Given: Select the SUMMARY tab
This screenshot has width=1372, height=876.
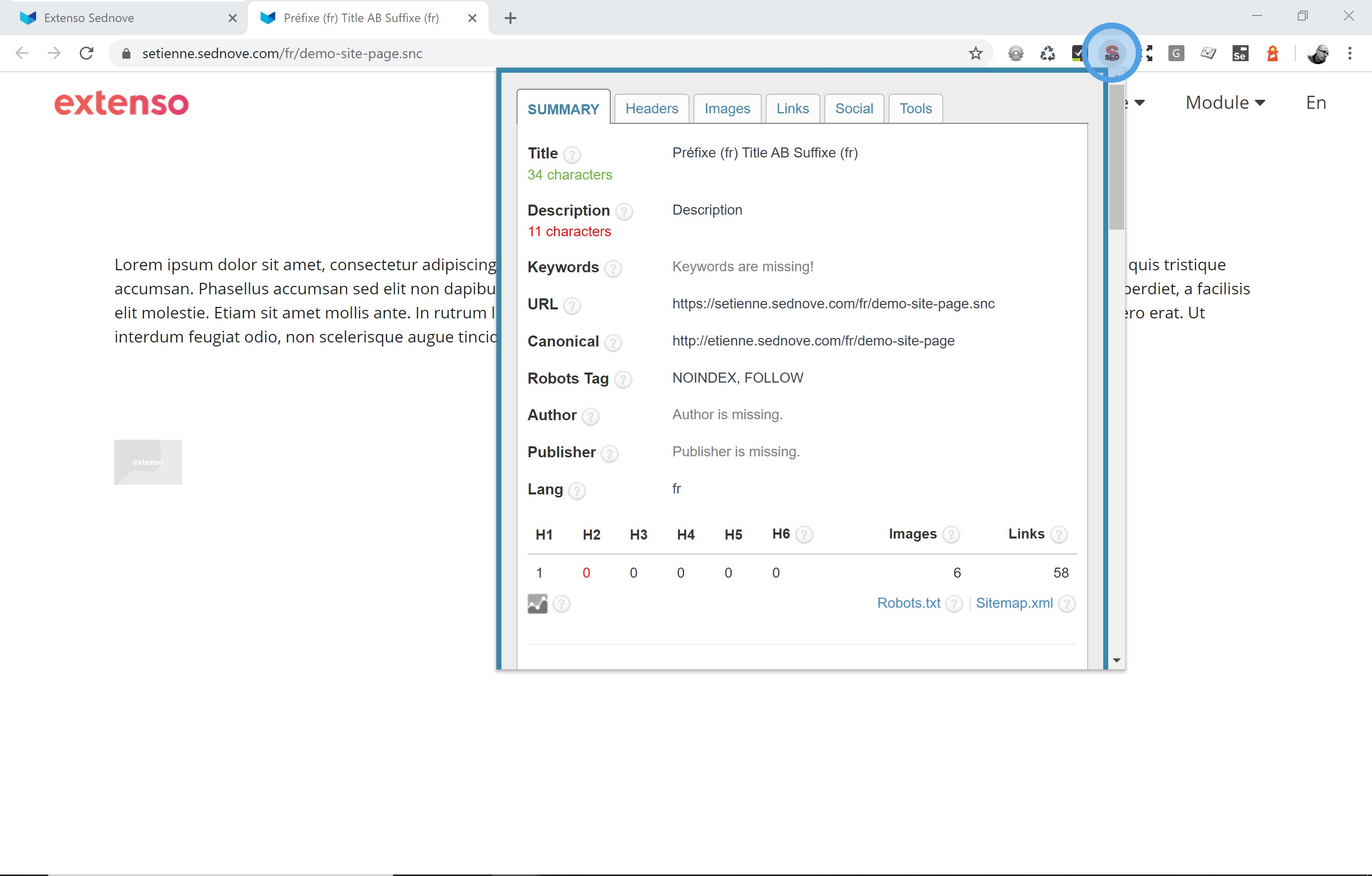Looking at the screenshot, I should (x=563, y=108).
